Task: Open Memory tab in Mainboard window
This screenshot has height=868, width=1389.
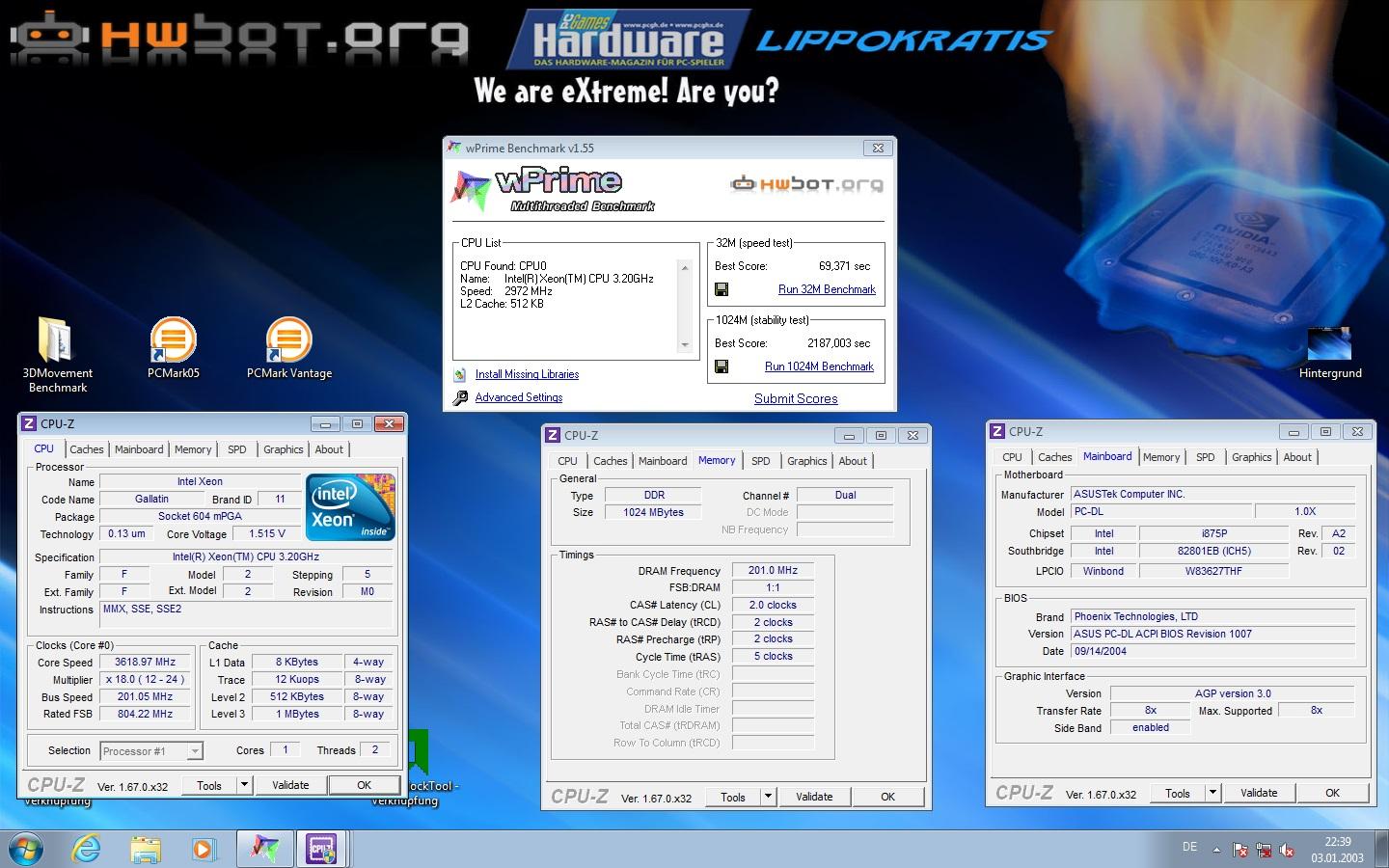Action: 1161,457
